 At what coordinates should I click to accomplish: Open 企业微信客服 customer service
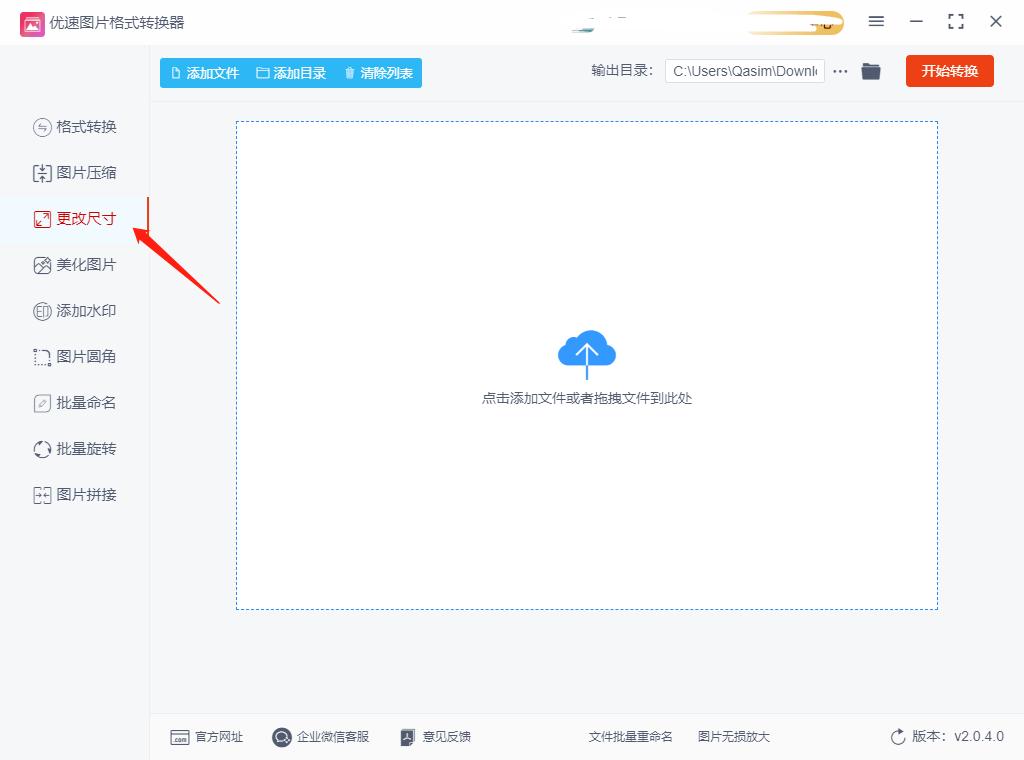tap(320, 737)
